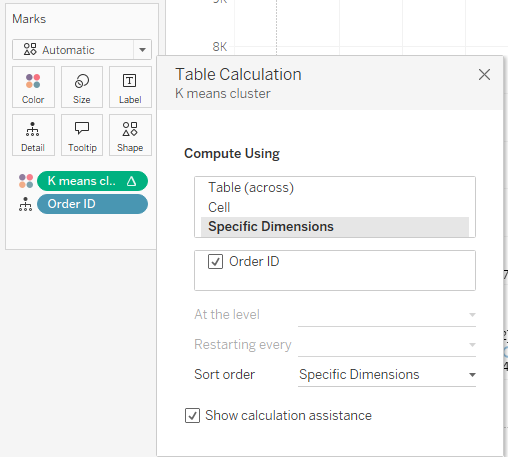Screen dimensions: 508x457
Task: Click the Order ID pill
Action: [x=92, y=204]
